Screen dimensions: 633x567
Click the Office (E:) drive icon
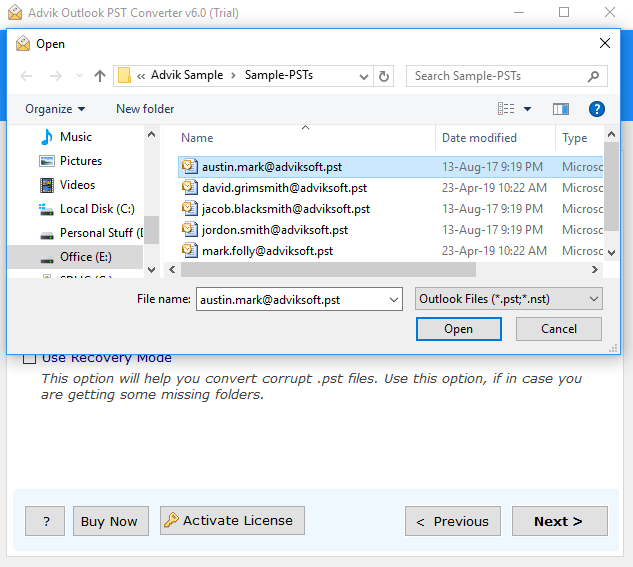tap(47, 259)
